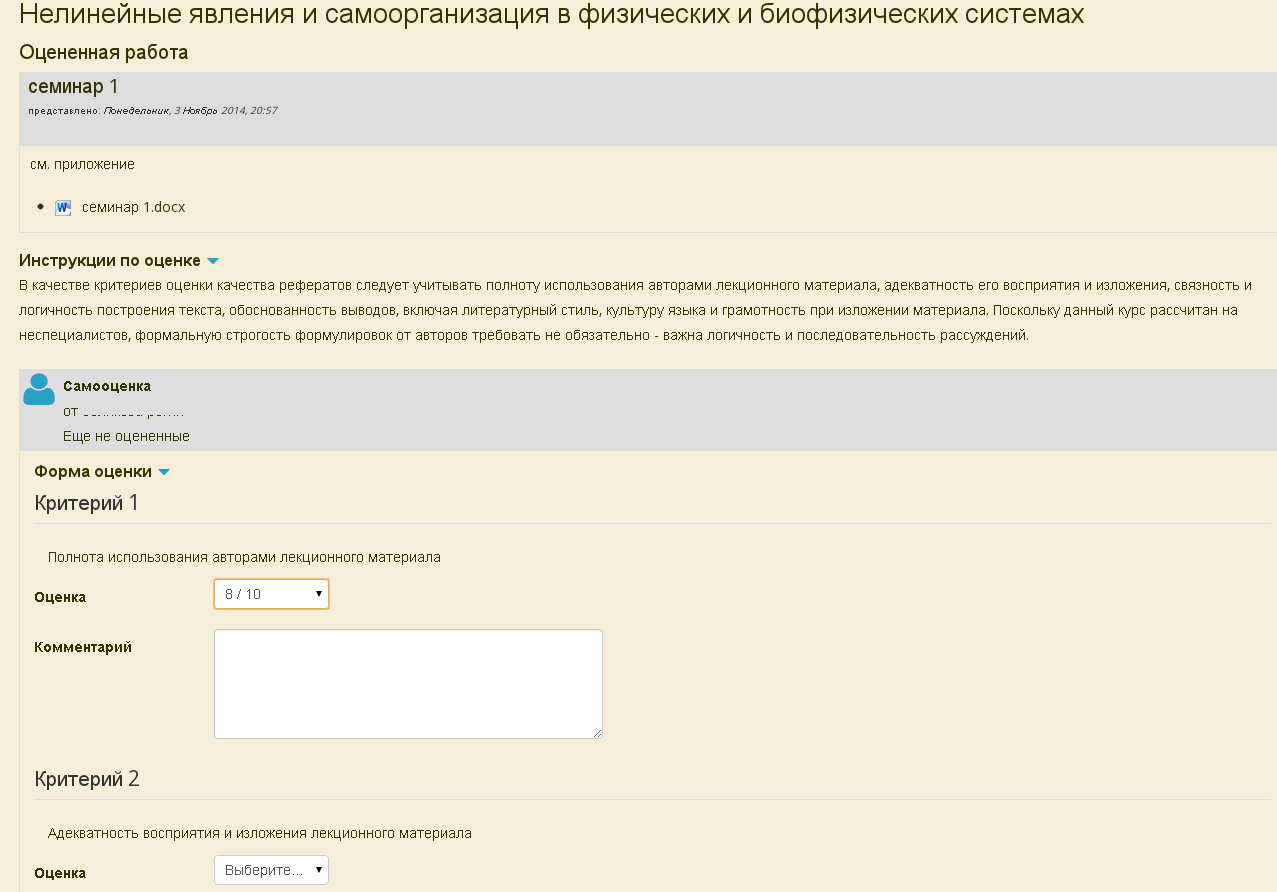Open the семинар 1.docx attachment link
Image resolution: width=1277 pixels, height=892 pixels.
[133, 208]
